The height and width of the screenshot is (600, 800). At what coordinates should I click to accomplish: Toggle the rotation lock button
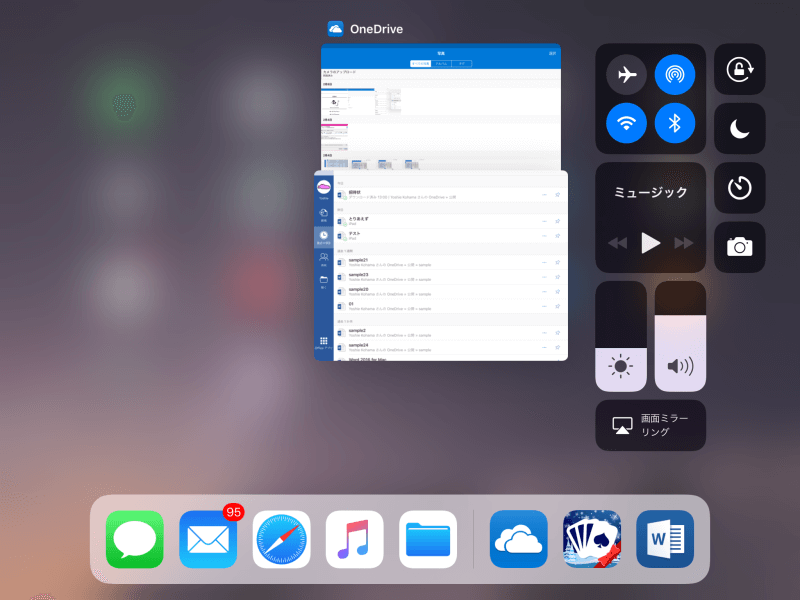[x=739, y=69]
